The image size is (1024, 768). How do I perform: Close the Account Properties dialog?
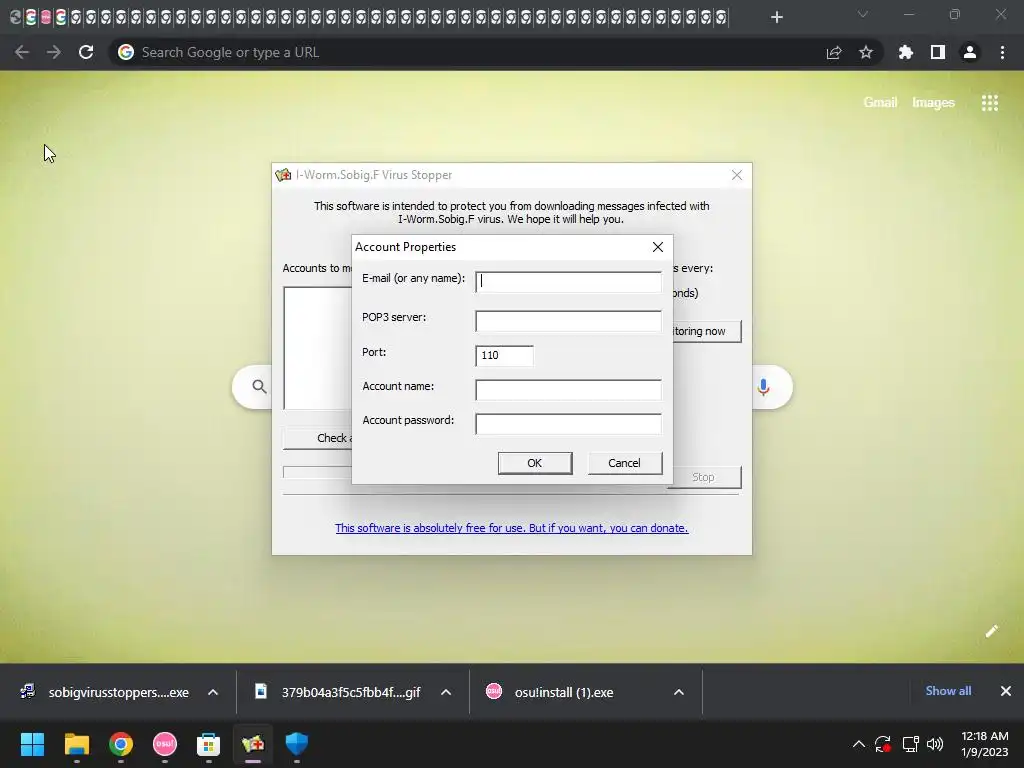(x=658, y=247)
